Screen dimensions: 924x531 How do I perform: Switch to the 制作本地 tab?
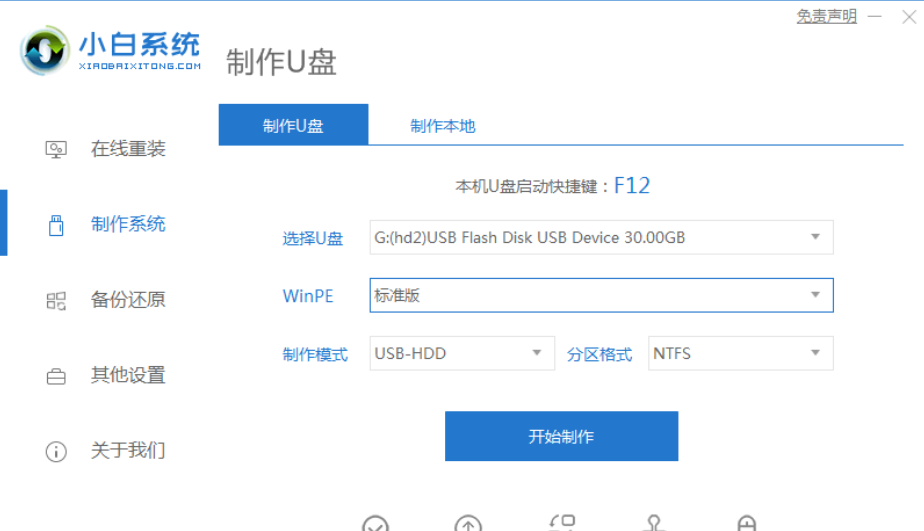442,126
